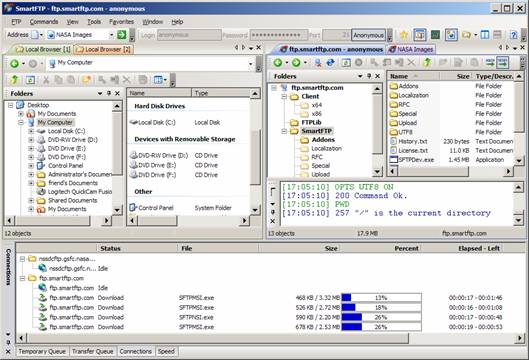Refresh the remote ftp.smartftp.com listing
The width and height of the screenshot is (529, 360).
pyautogui.click(x=346, y=62)
